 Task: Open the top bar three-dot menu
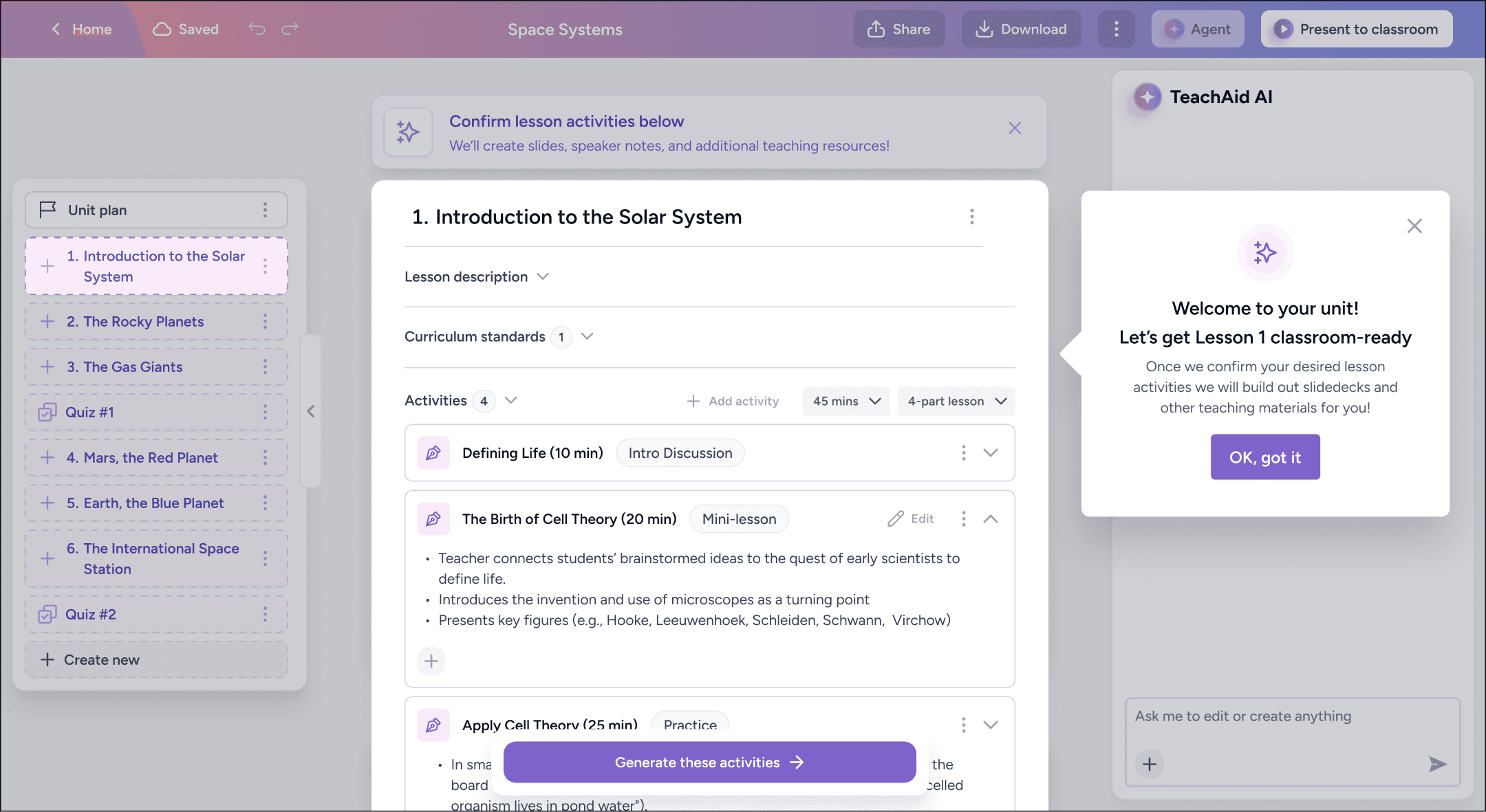[1116, 29]
